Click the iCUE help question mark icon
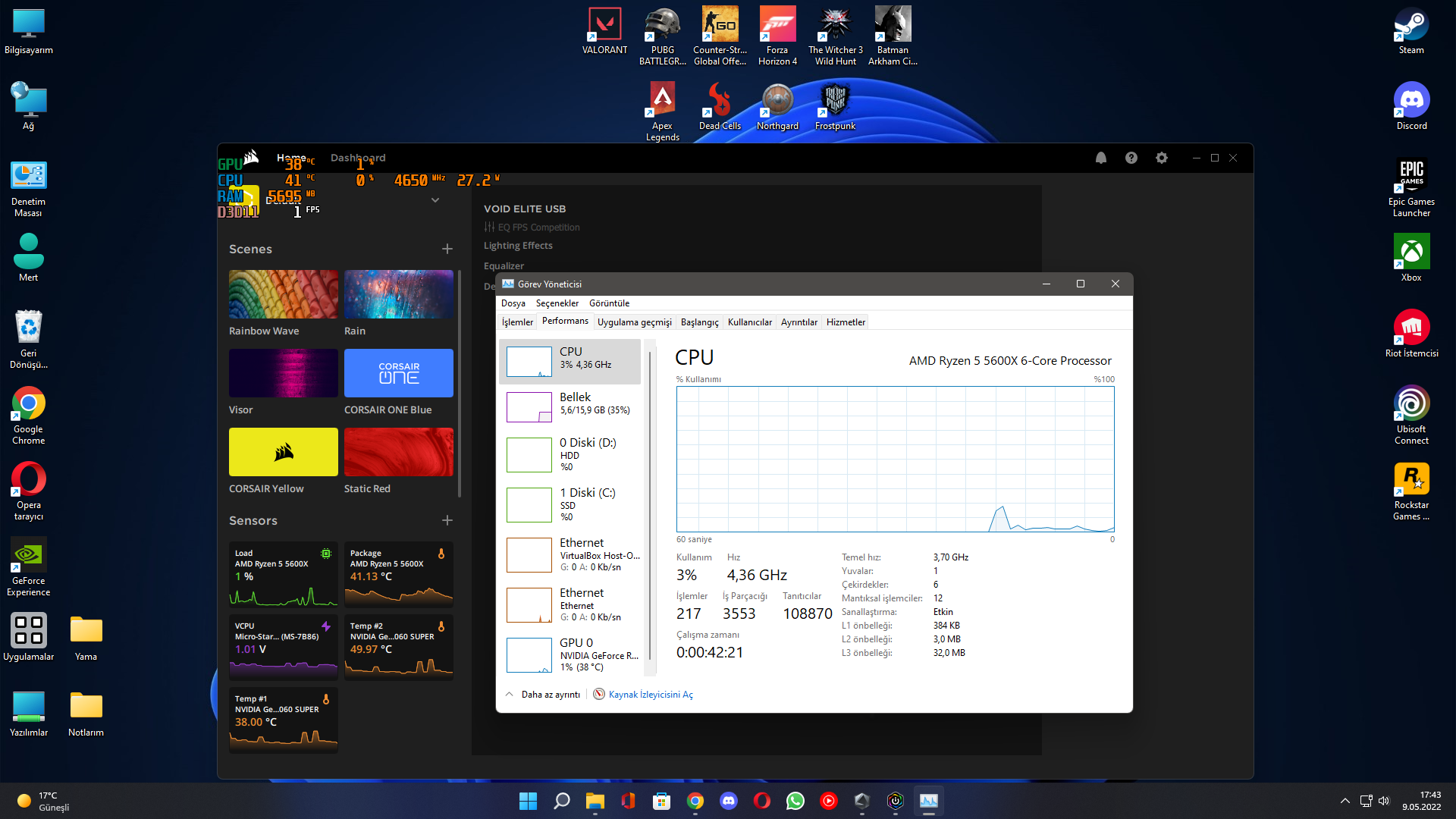 point(1131,158)
